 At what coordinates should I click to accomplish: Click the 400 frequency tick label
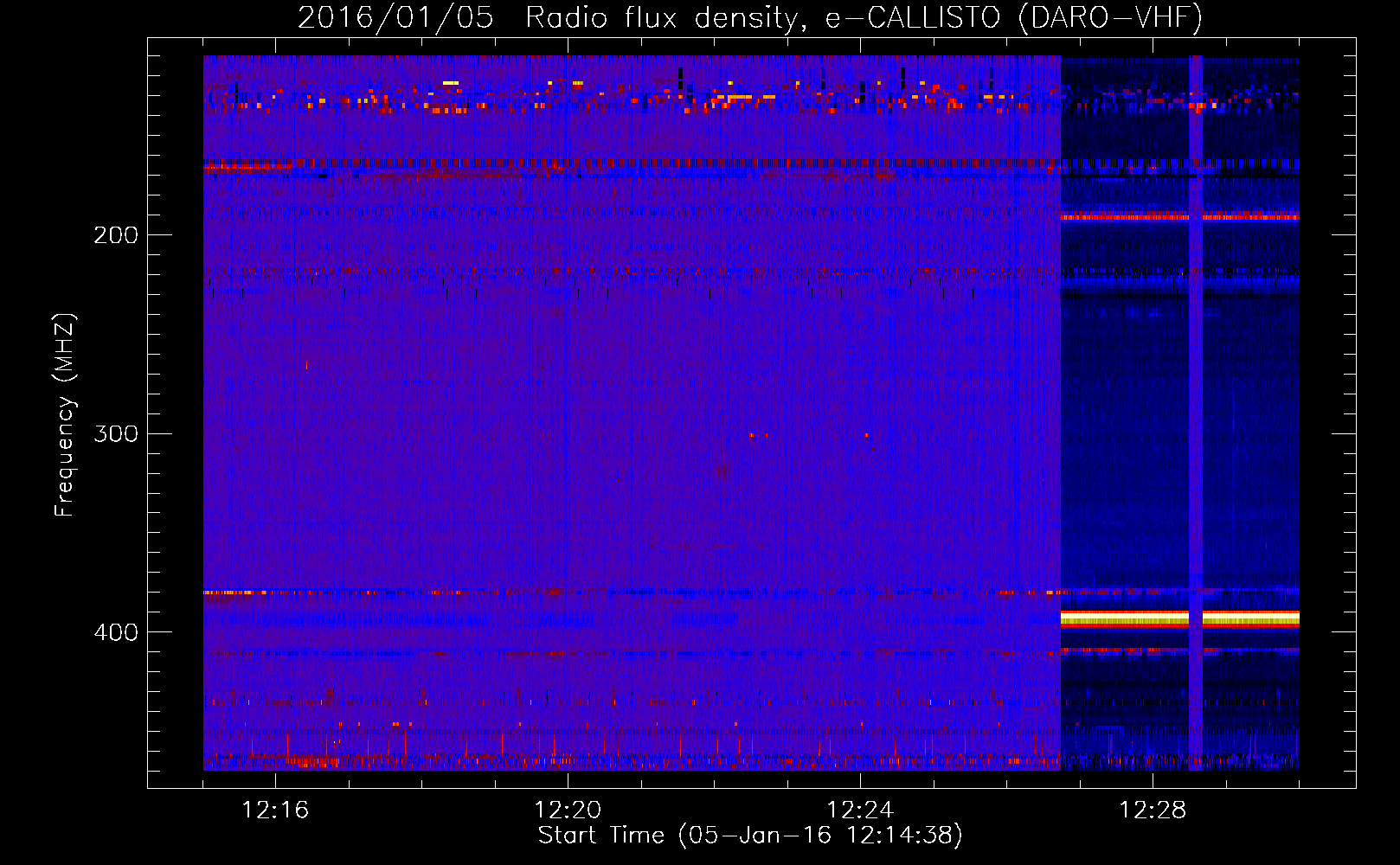[x=116, y=632]
